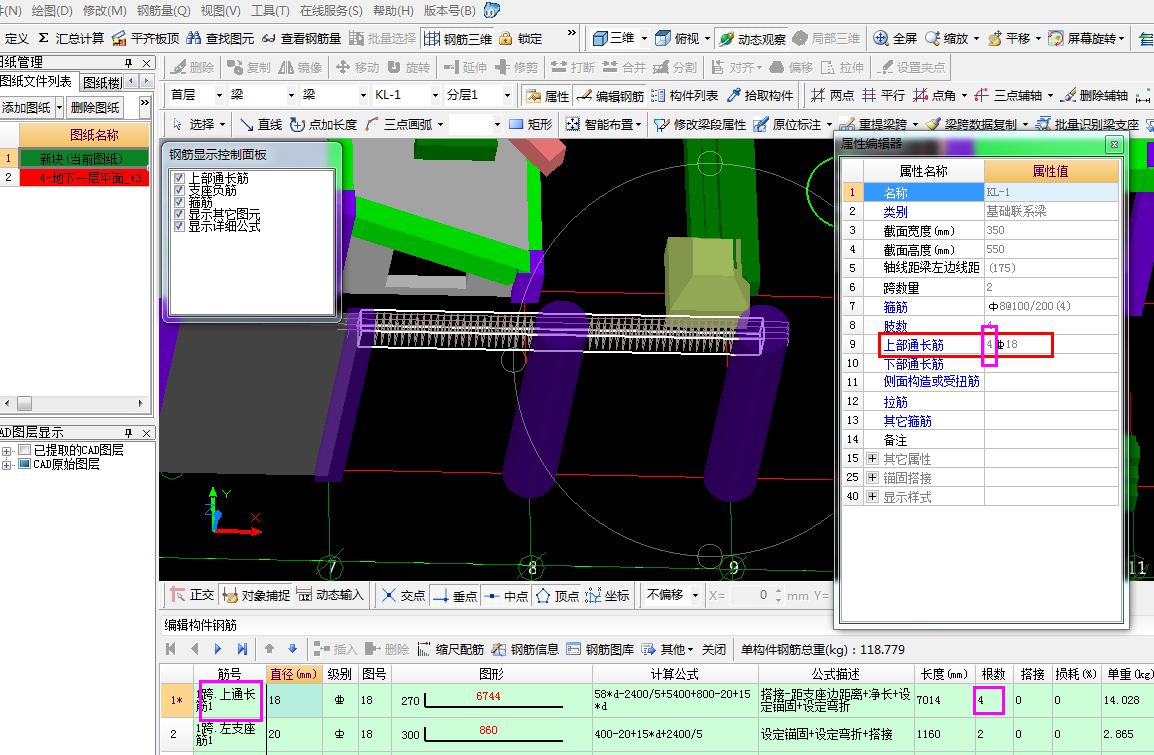
Task: Open 钢筋图库 rebar library
Action: pyautogui.click(x=601, y=649)
